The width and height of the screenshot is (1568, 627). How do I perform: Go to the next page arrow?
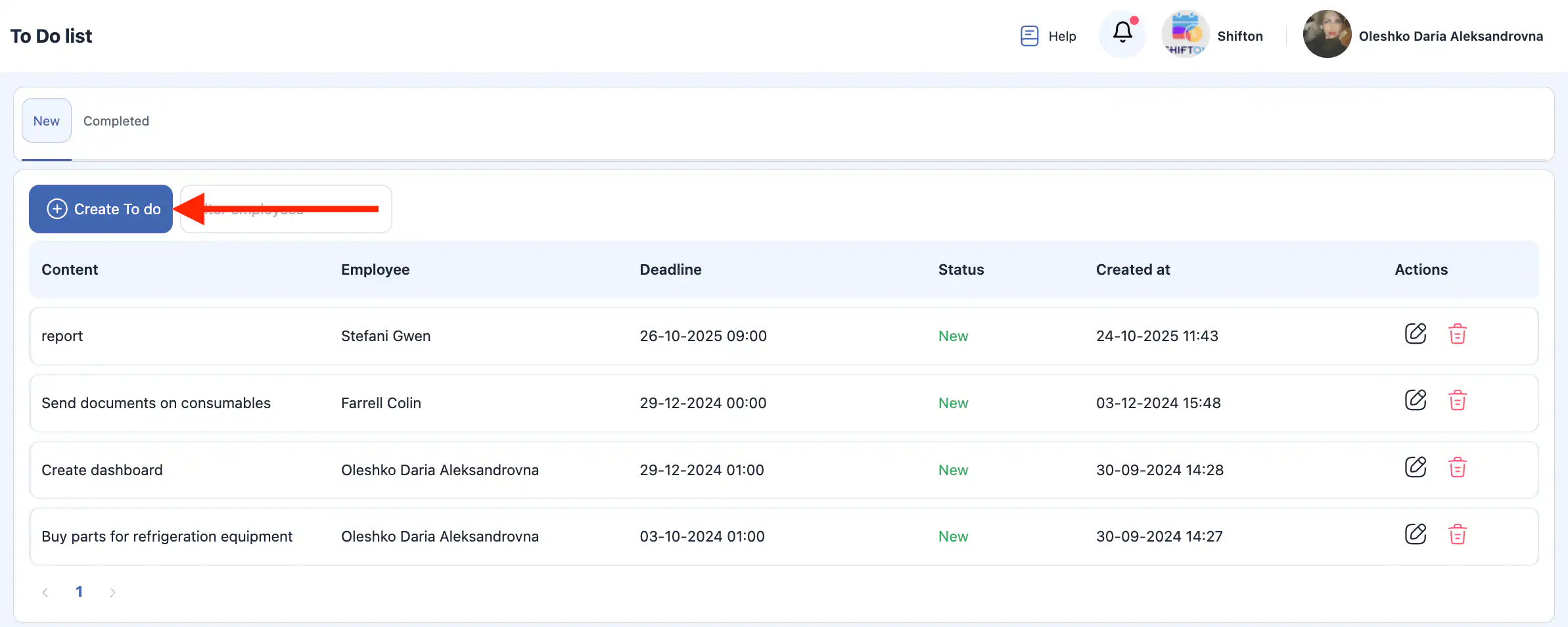(x=112, y=593)
